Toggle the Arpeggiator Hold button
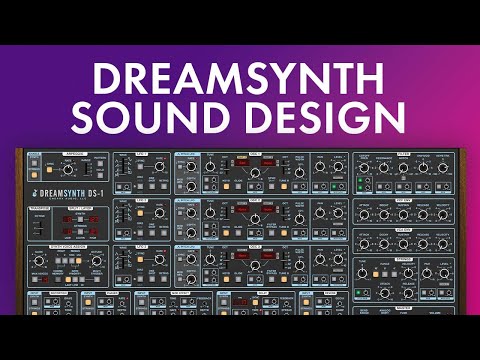Screen dimensions: 480x360 point(100,175)
